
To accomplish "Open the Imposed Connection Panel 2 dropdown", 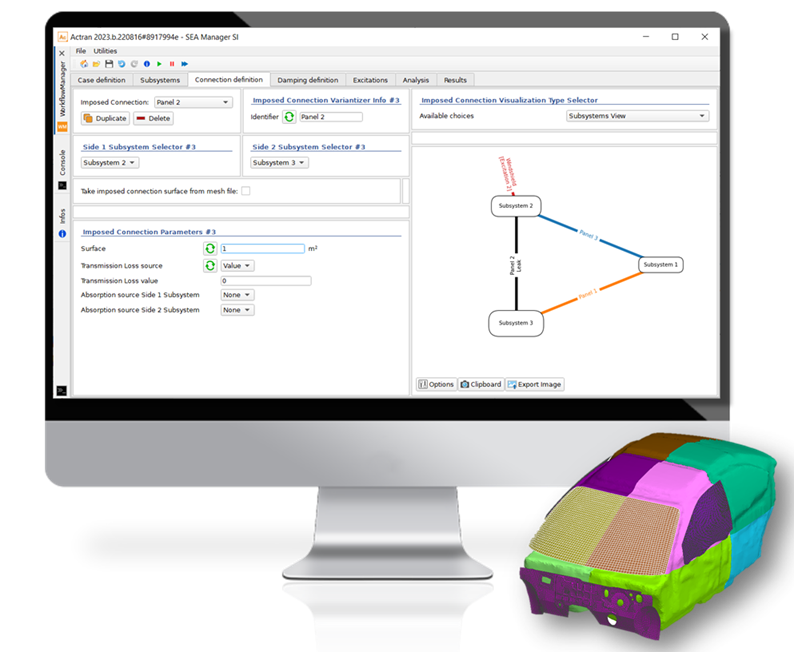I will click(x=193, y=102).
